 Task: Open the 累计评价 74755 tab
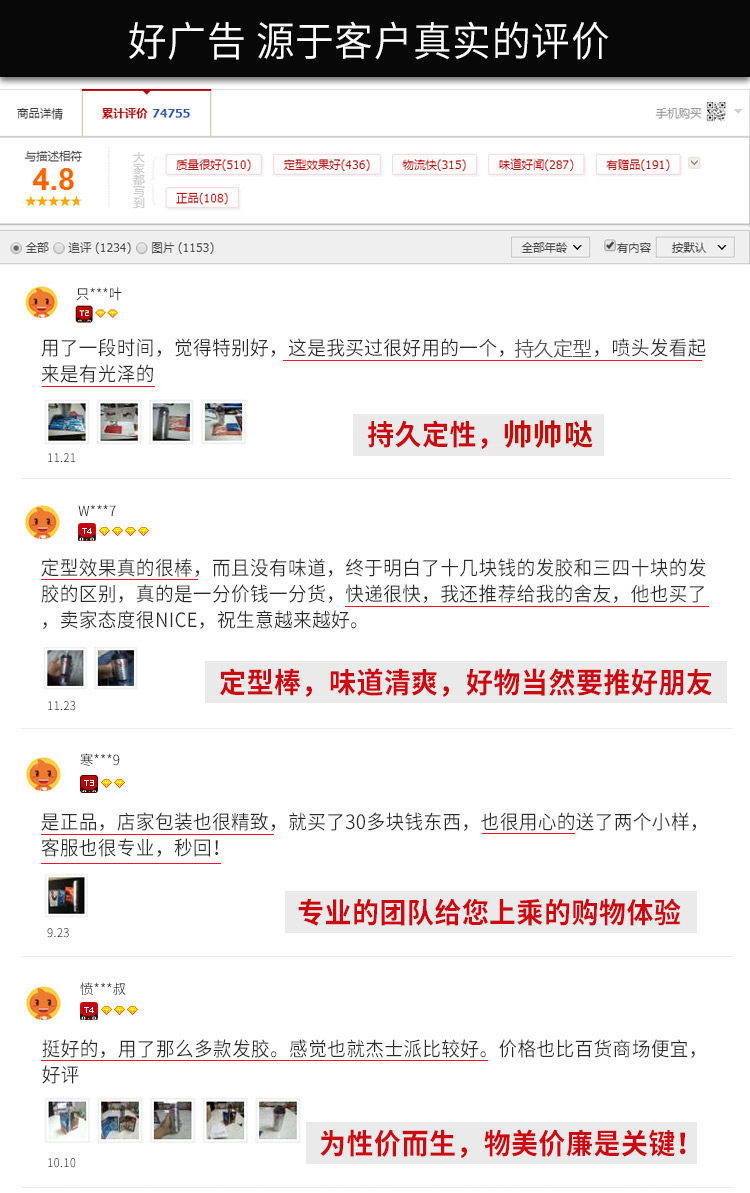coord(146,113)
